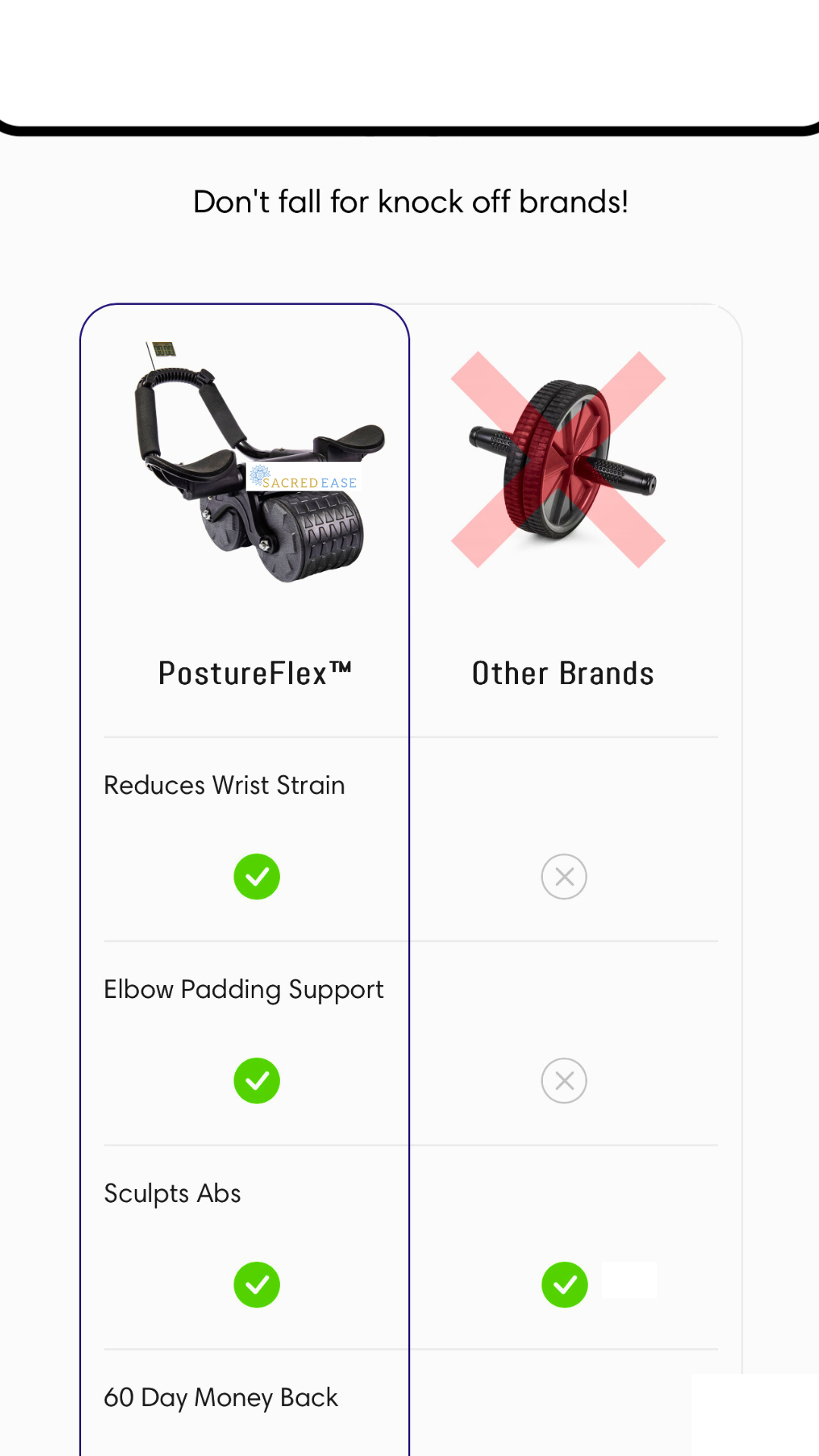This screenshot has width=819, height=1456.
Task: Click the "Don't fall for knock off brands!" heading
Action: pyautogui.click(x=410, y=202)
